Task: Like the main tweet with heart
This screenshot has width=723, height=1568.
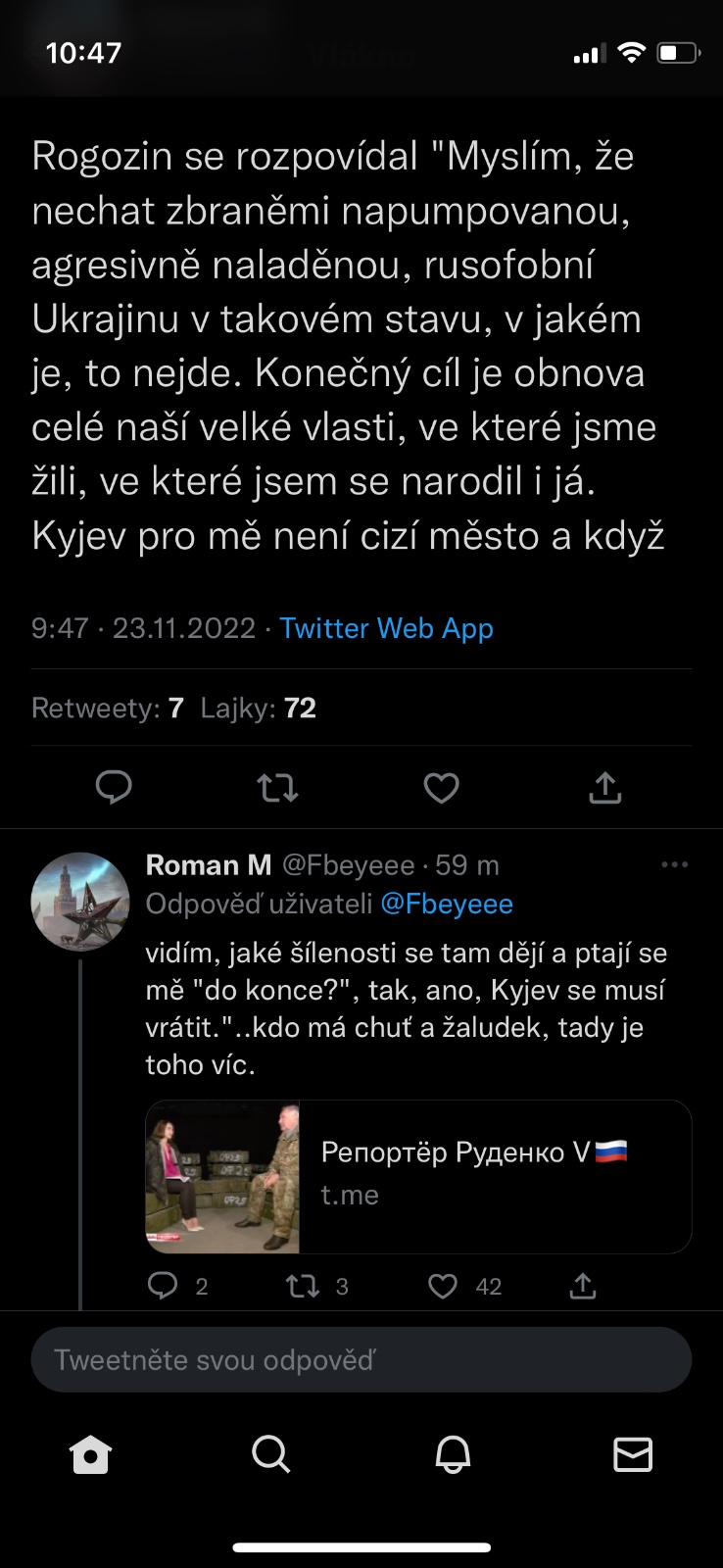Action: coord(441,787)
